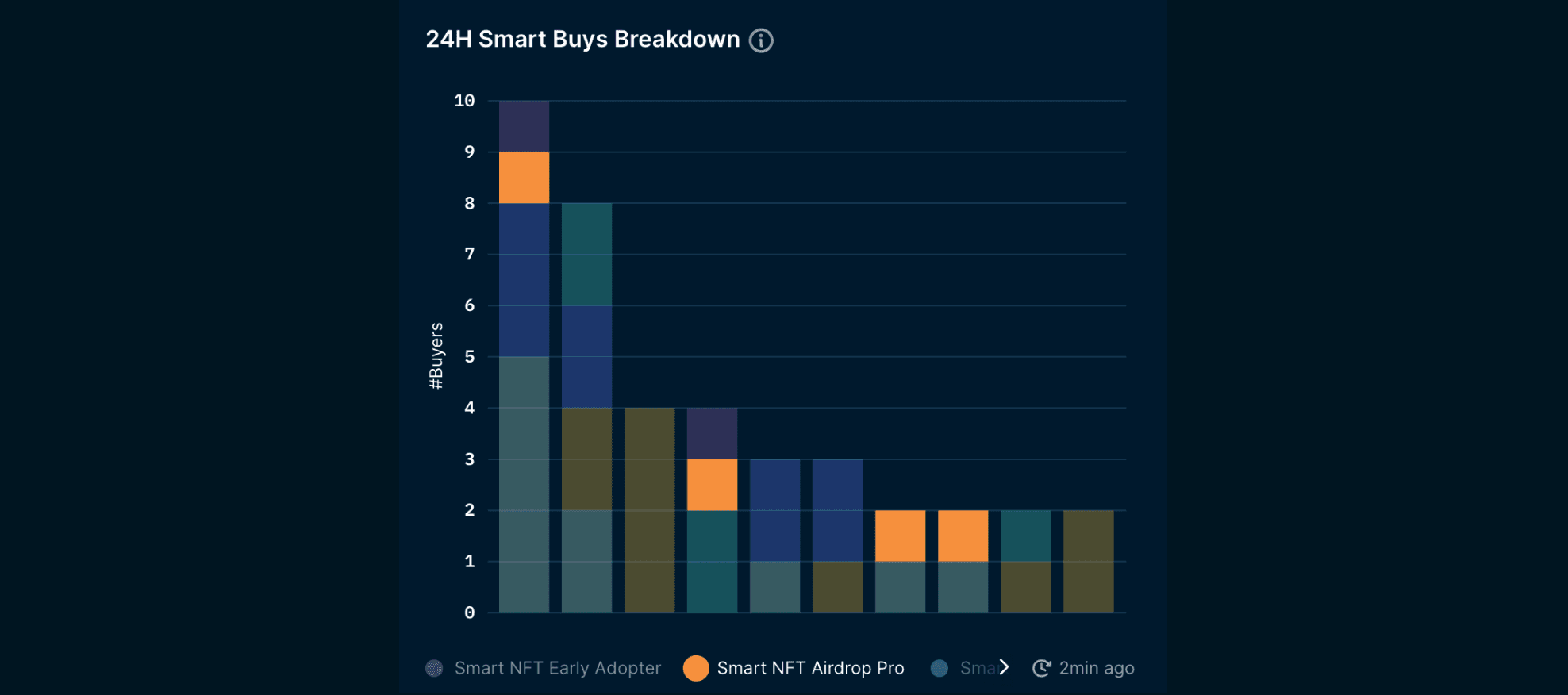Click the '2min ago' refresh text
The image size is (1568, 695).
click(x=1096, y=667)
